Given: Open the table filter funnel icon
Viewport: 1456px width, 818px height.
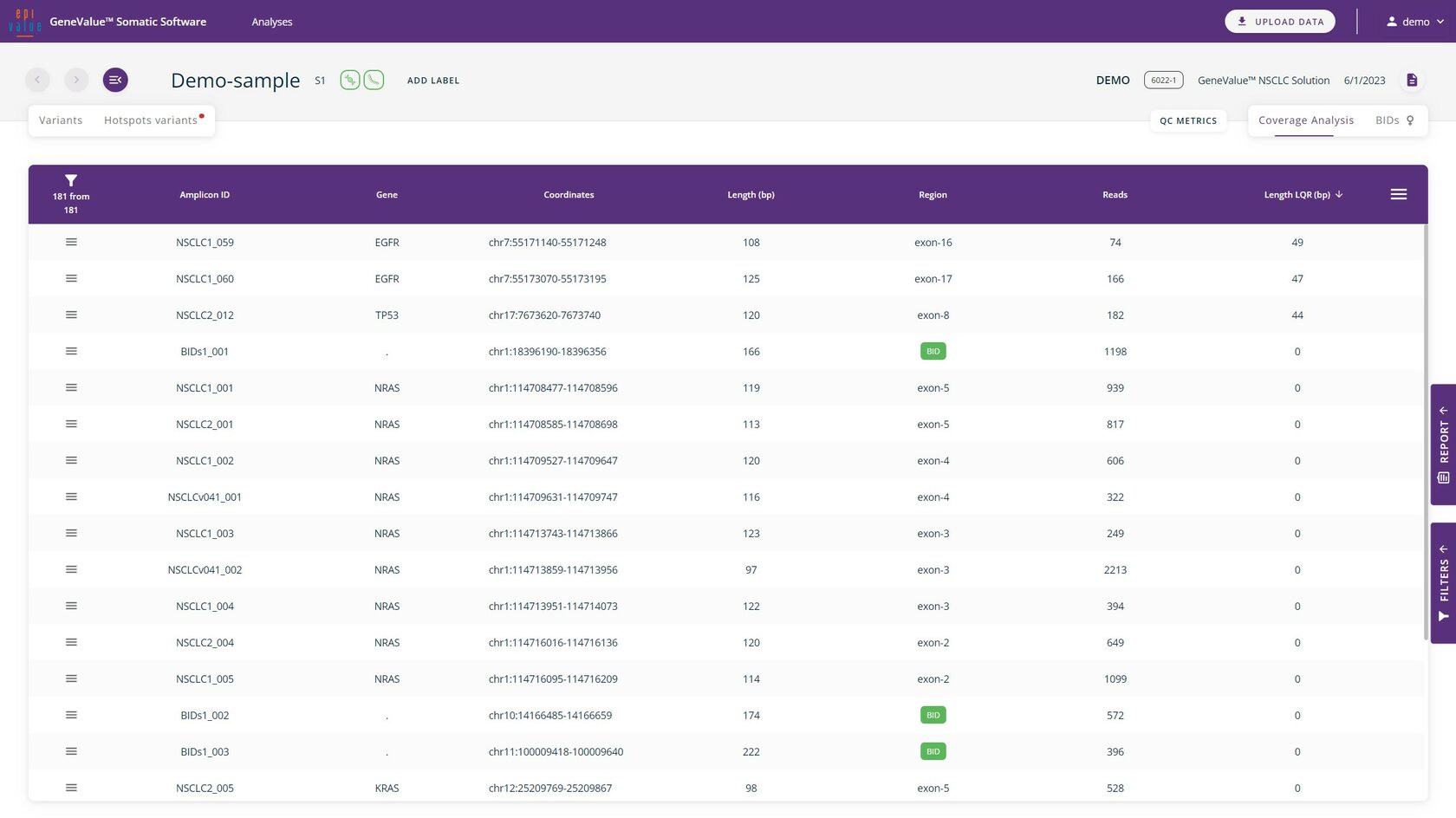Looking at the screenshot, I should click(x=71, y=180).
